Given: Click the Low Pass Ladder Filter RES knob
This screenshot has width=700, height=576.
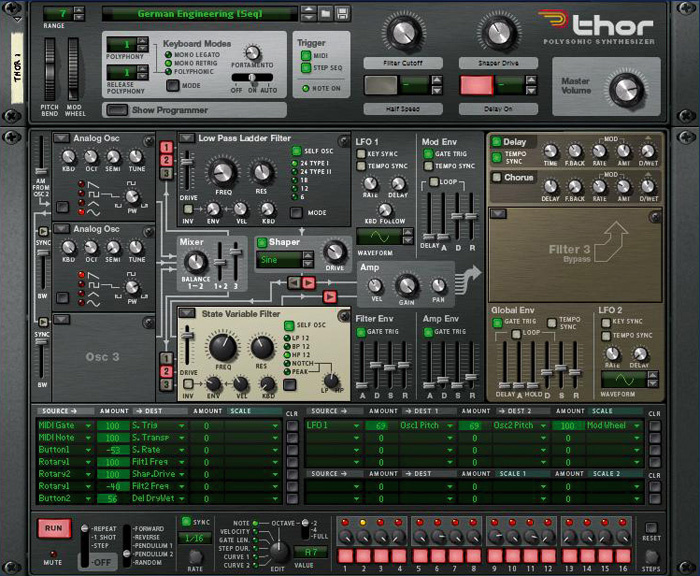Looking at the screenshot, I should (x=262, y=173).
